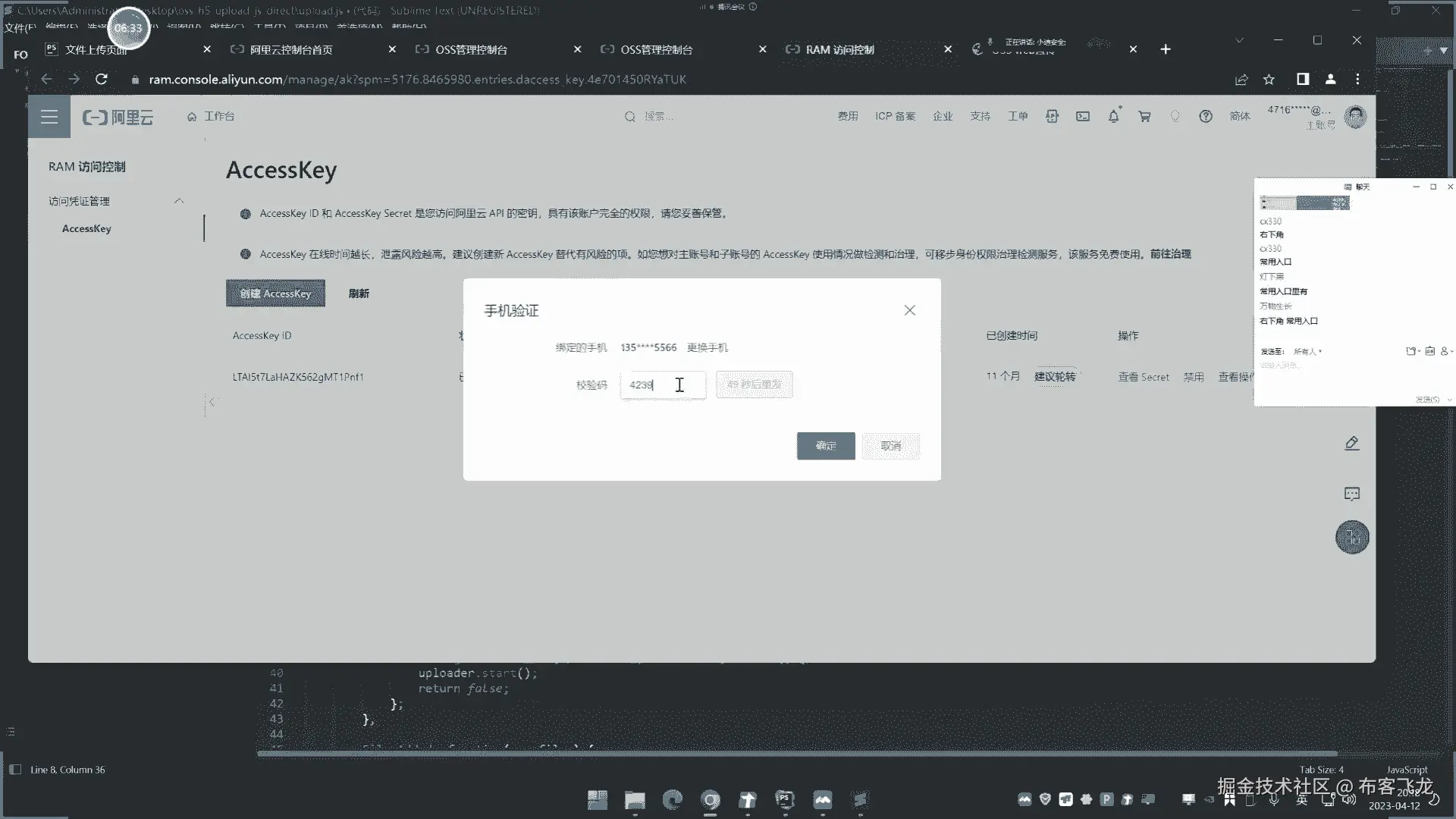The height and width of the screenshot is (819, 1456).
Task: Open the hamburger navigation menu
Action: pyautogui.click(x=49, y=117)
